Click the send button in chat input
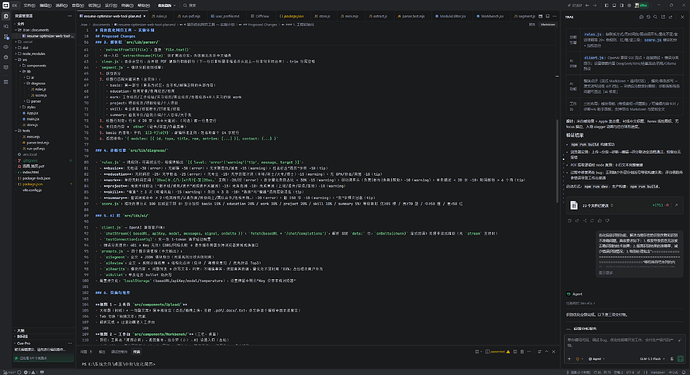Screen dimensions: 690x375 point(680,359)
